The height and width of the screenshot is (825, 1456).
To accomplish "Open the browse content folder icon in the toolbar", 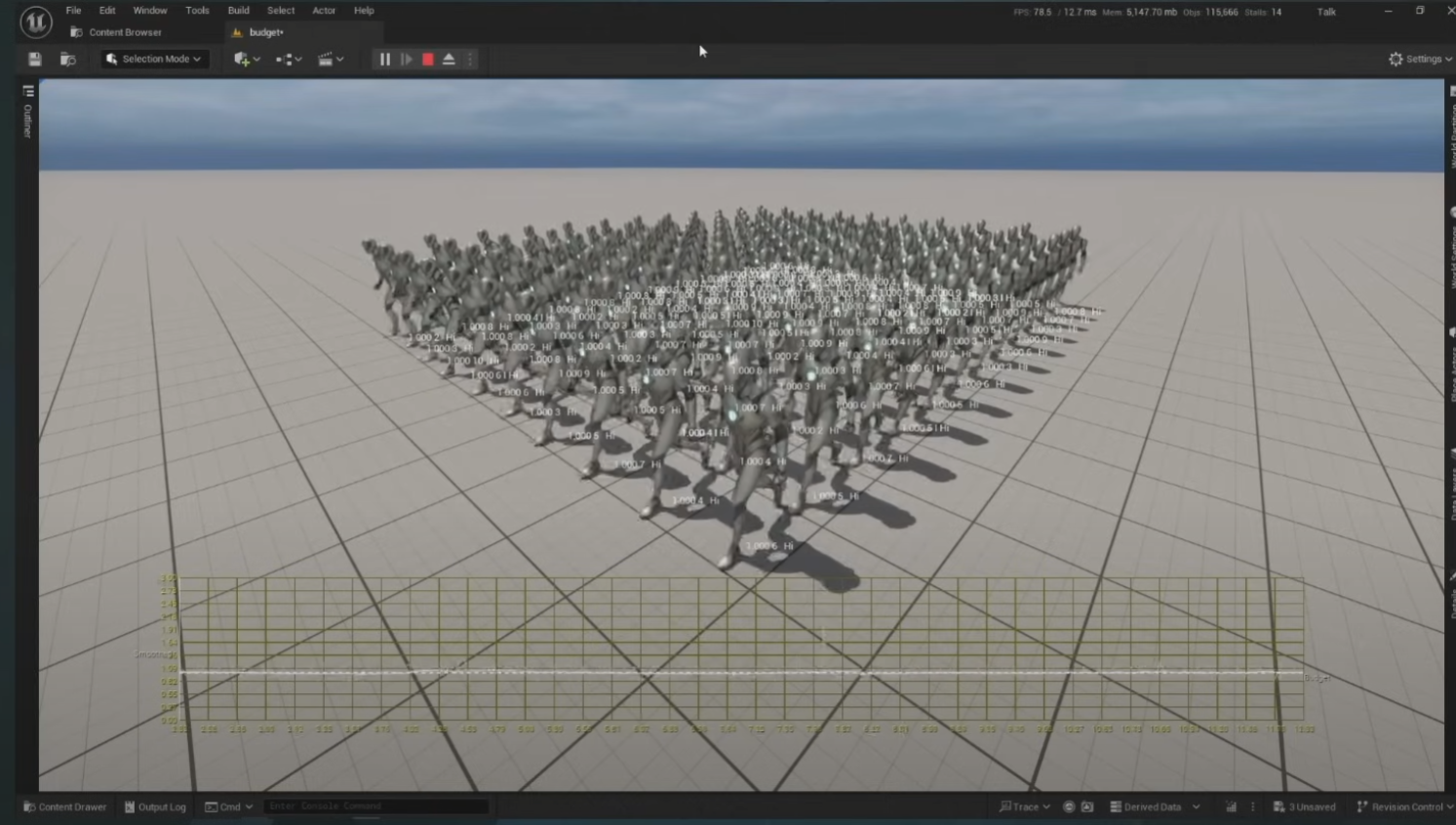I will (x=67, y=59).
